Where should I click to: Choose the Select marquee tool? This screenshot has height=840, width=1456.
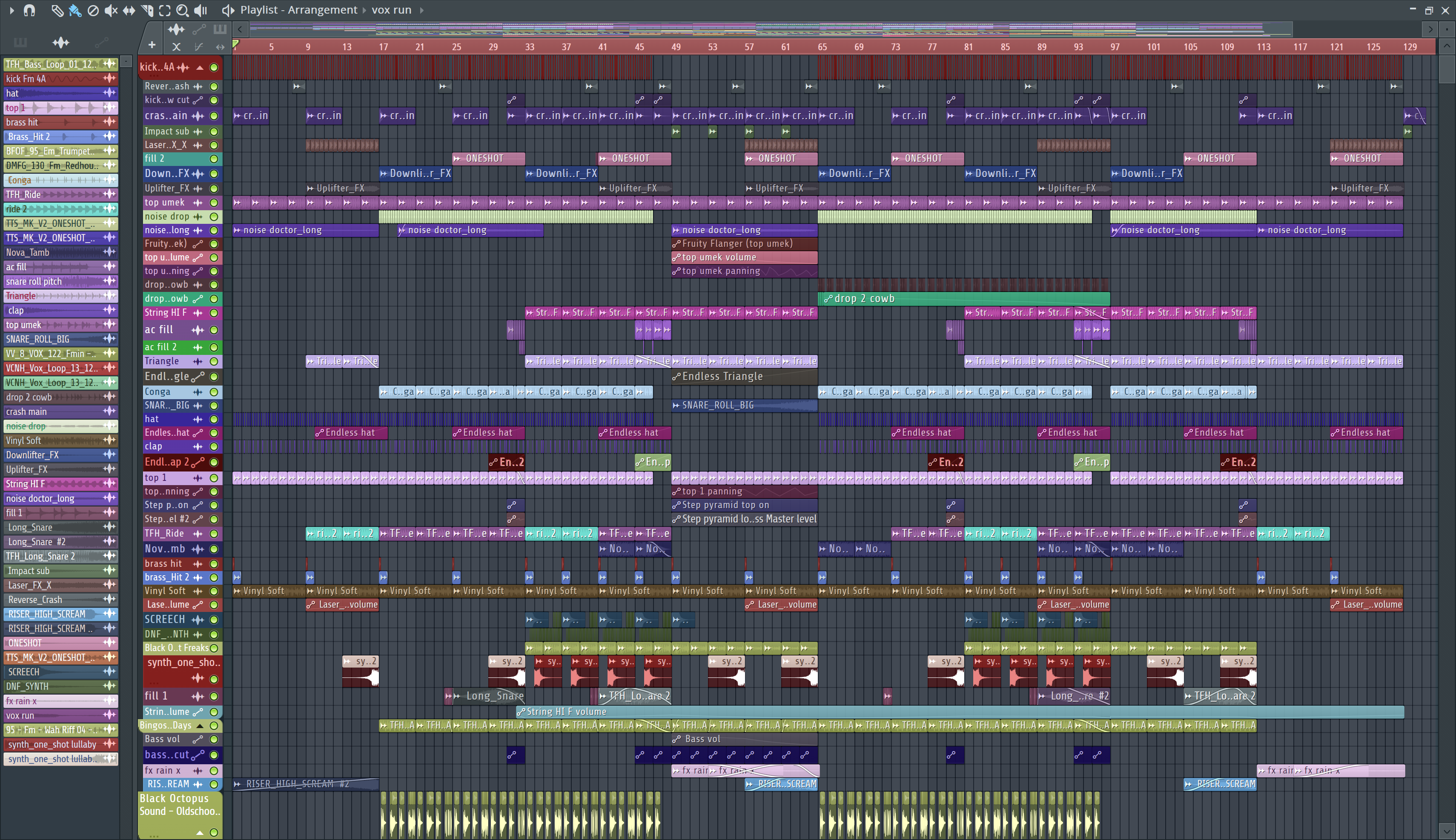[x=164, y=10]
